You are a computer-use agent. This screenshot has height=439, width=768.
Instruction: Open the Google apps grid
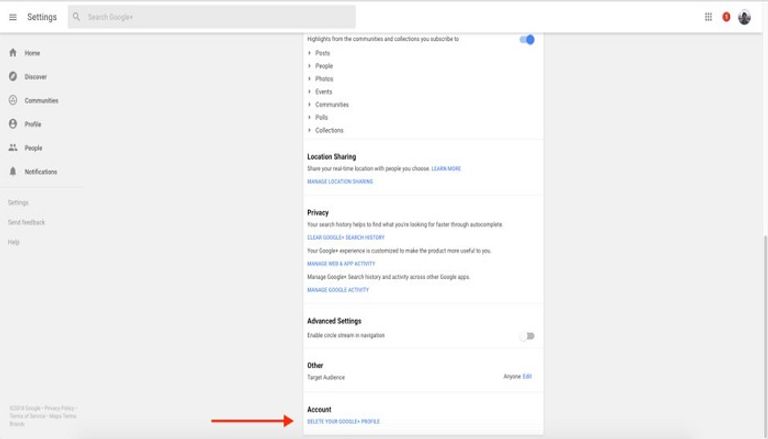pyautogui.click(x=709, y=17)
